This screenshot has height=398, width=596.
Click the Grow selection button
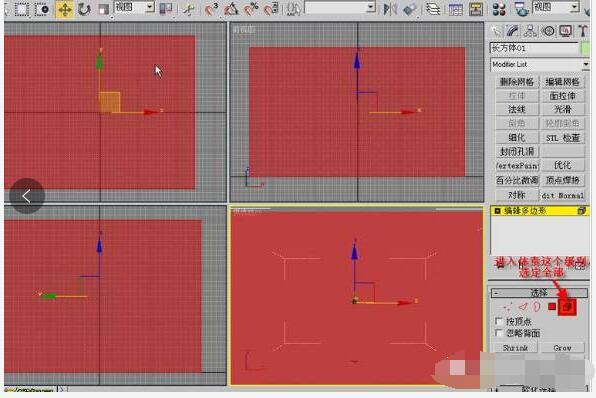click(x=563, y=347)
